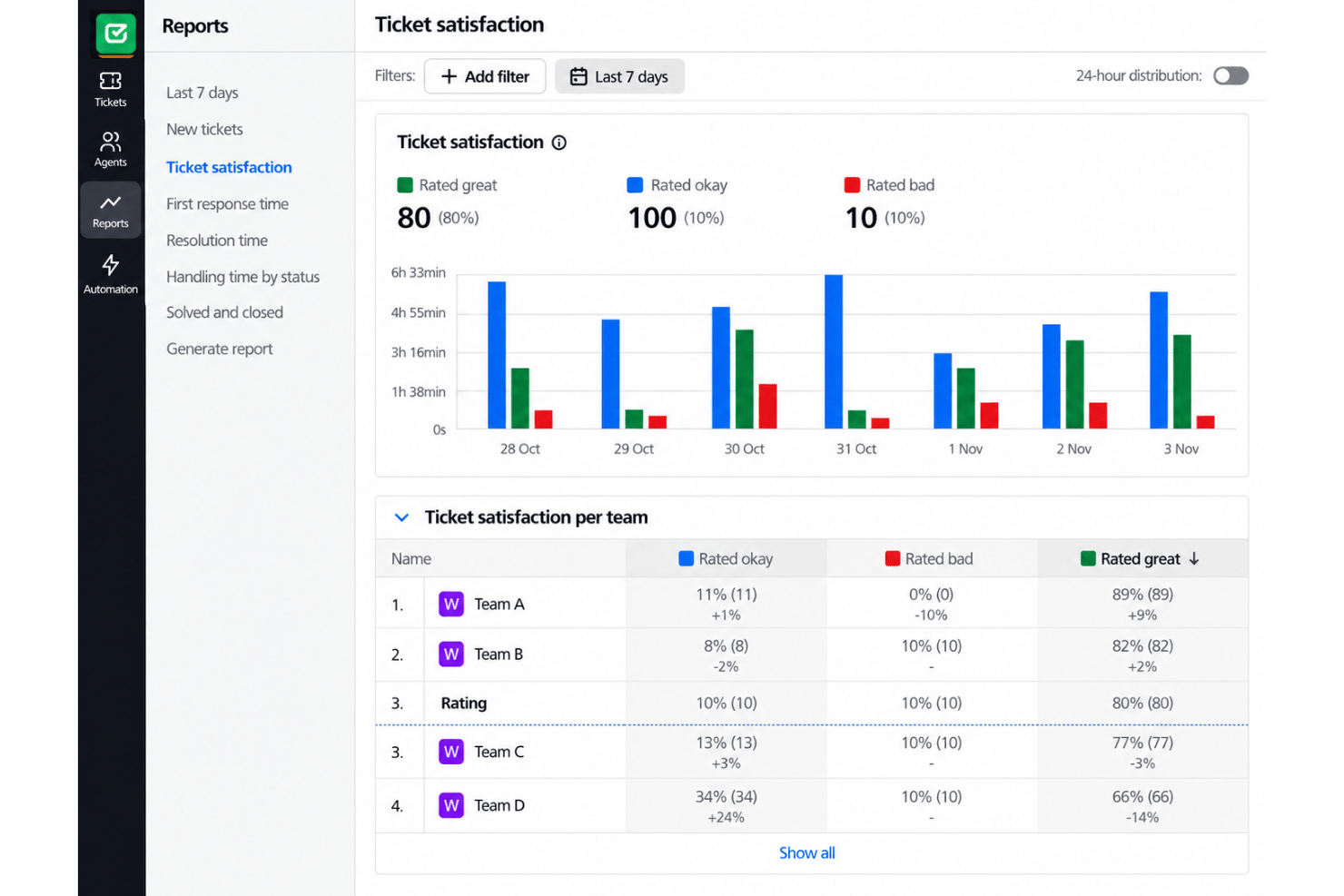Image resolution: width=1344 pixels, height=896 pixels.
Task: Click the info icon beside Ticket satisfaction
Action: pos(559,143)
